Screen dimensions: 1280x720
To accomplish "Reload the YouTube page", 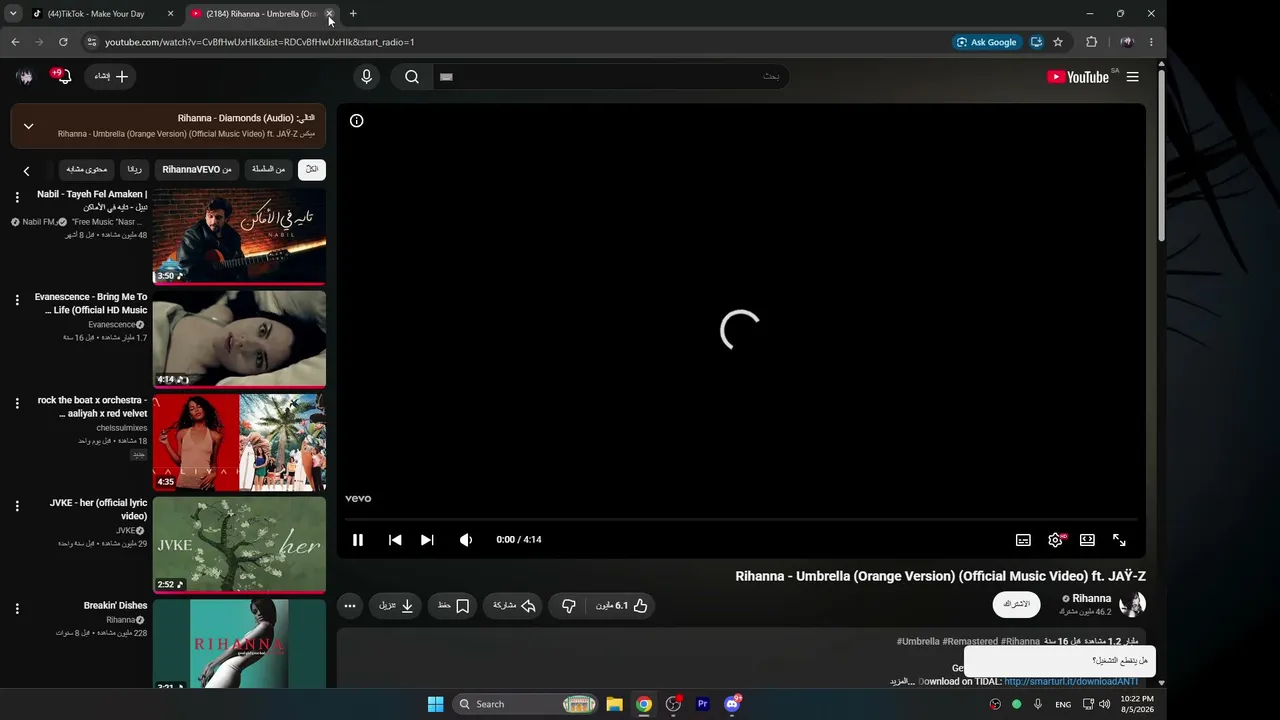I will pos(63,42).
